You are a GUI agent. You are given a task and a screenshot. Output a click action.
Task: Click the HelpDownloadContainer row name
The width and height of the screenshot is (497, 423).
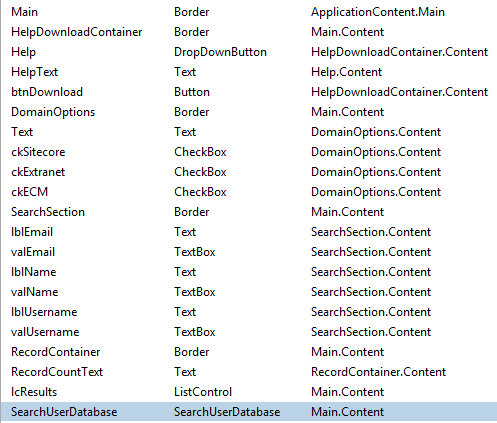pos(77,32)
